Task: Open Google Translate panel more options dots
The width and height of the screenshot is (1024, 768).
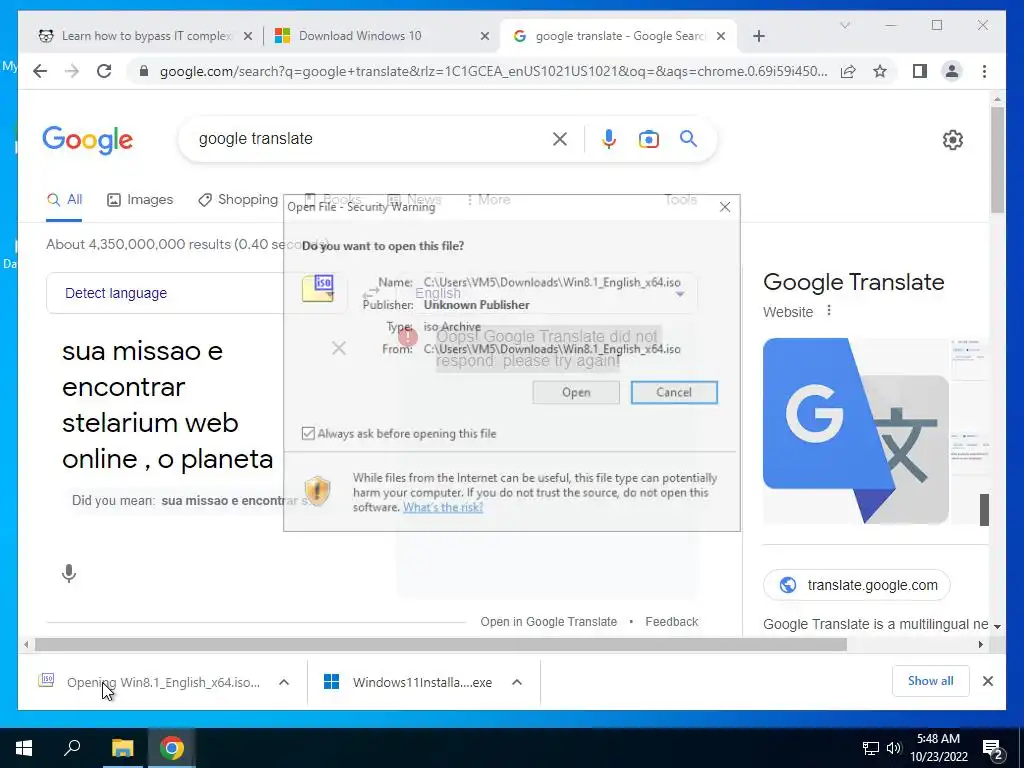Action: 829,311
